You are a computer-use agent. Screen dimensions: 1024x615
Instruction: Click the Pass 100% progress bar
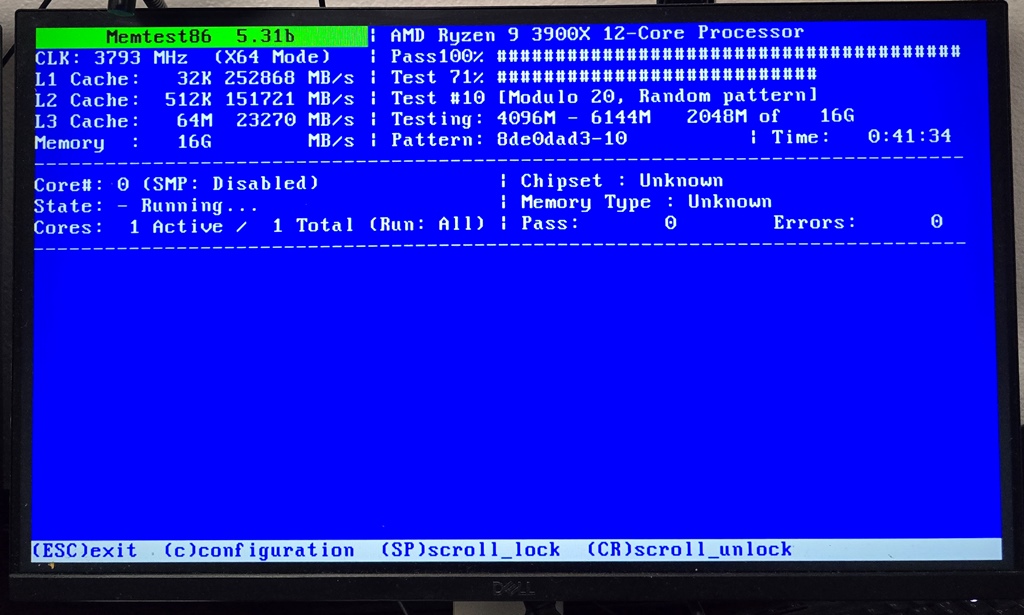pos(728,53)
